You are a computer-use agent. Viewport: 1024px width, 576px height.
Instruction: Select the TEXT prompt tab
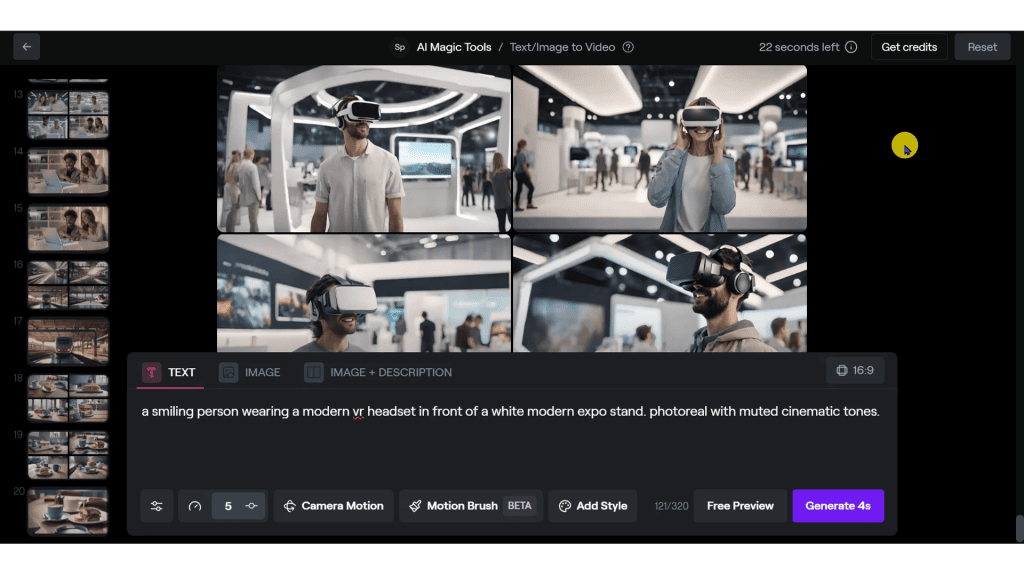170,372
